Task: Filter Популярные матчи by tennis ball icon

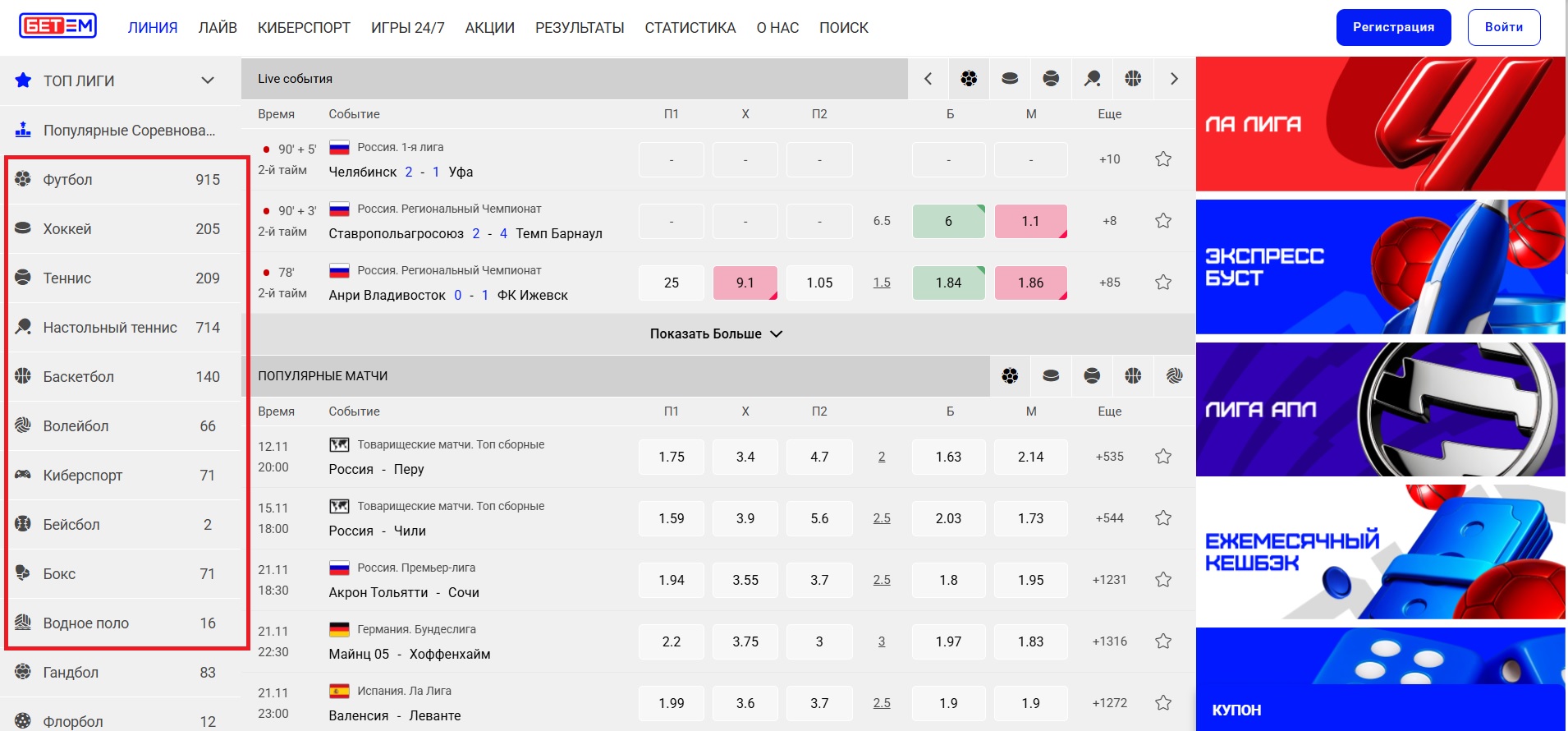Action: click(x=1092, y=376)
